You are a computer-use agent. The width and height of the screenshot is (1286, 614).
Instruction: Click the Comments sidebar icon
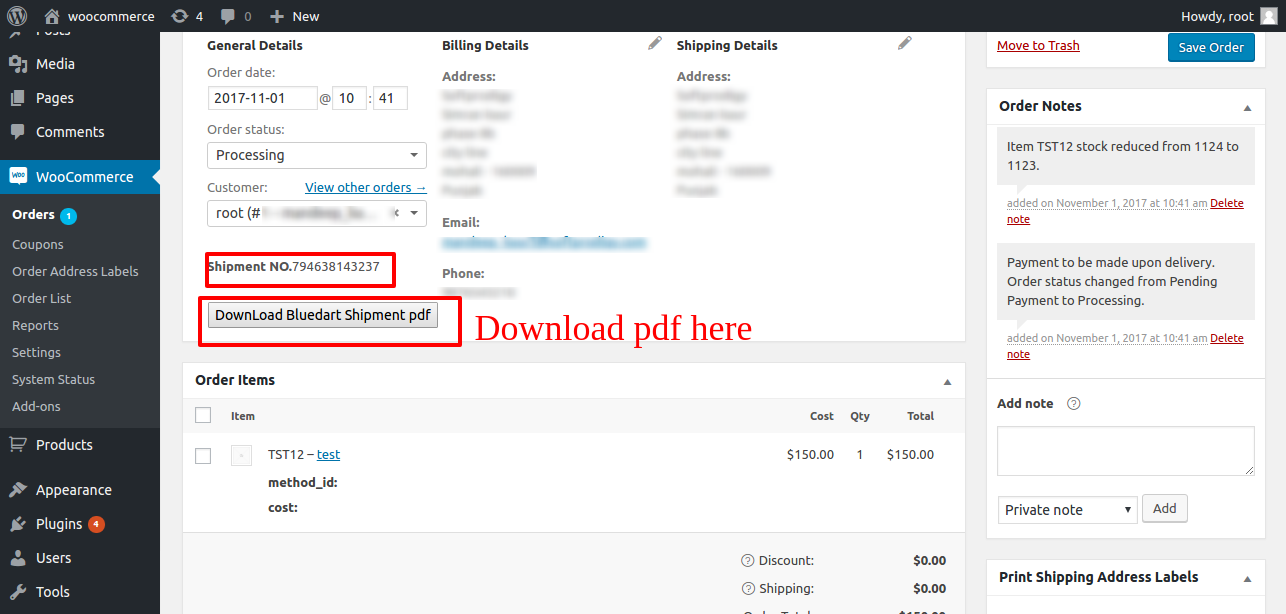click(x=18, y=132)
